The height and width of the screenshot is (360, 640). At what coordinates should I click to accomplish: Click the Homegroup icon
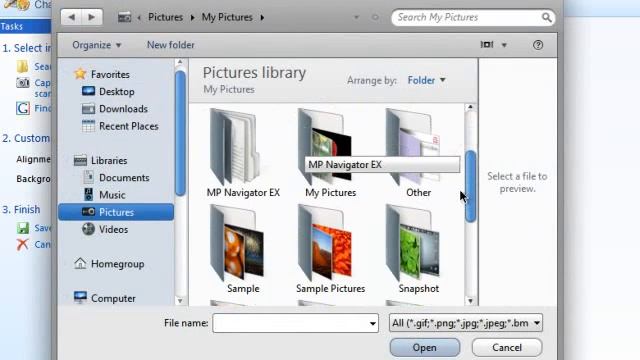[x=80, y=264]
